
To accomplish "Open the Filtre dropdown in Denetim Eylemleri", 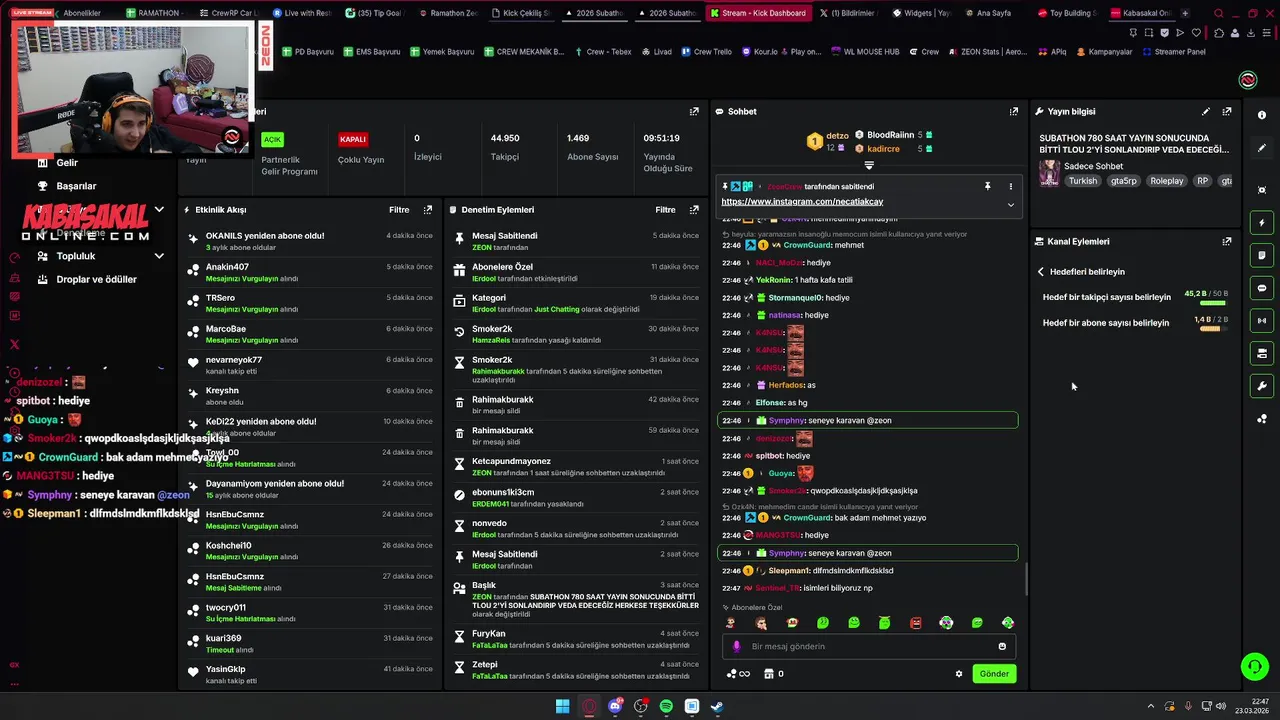I will click(x=665, y=210).
